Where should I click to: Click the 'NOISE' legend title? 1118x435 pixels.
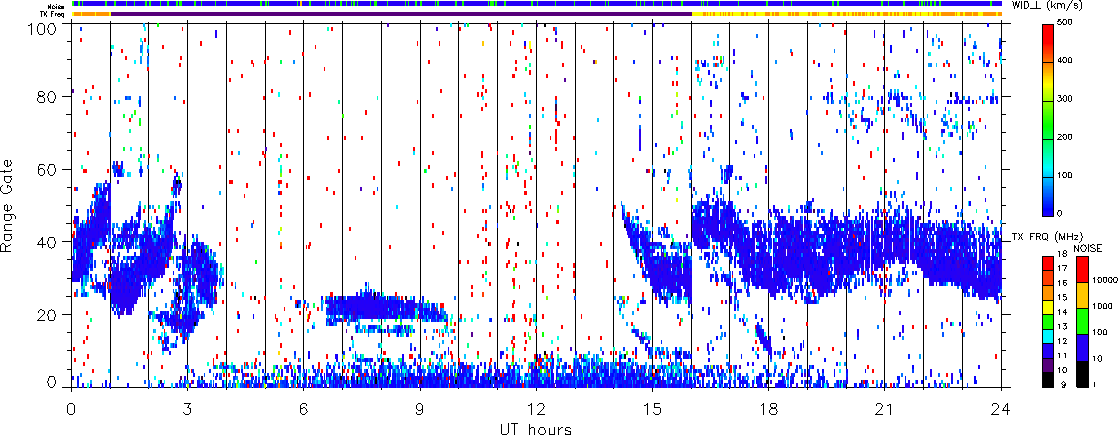pos(1088,247)
